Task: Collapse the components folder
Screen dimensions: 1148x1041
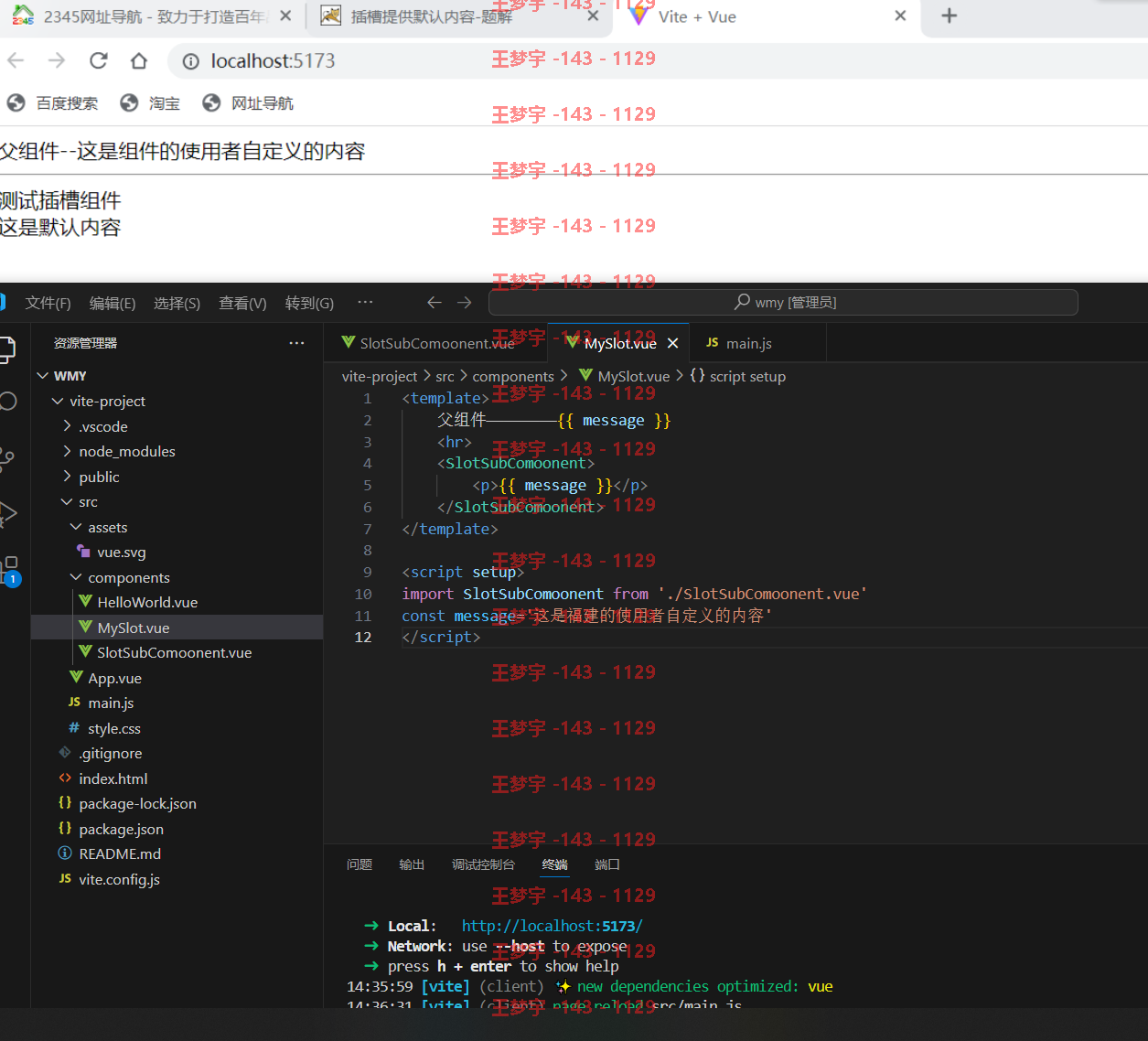Action: pyautogui.click(x=76, y=577)
